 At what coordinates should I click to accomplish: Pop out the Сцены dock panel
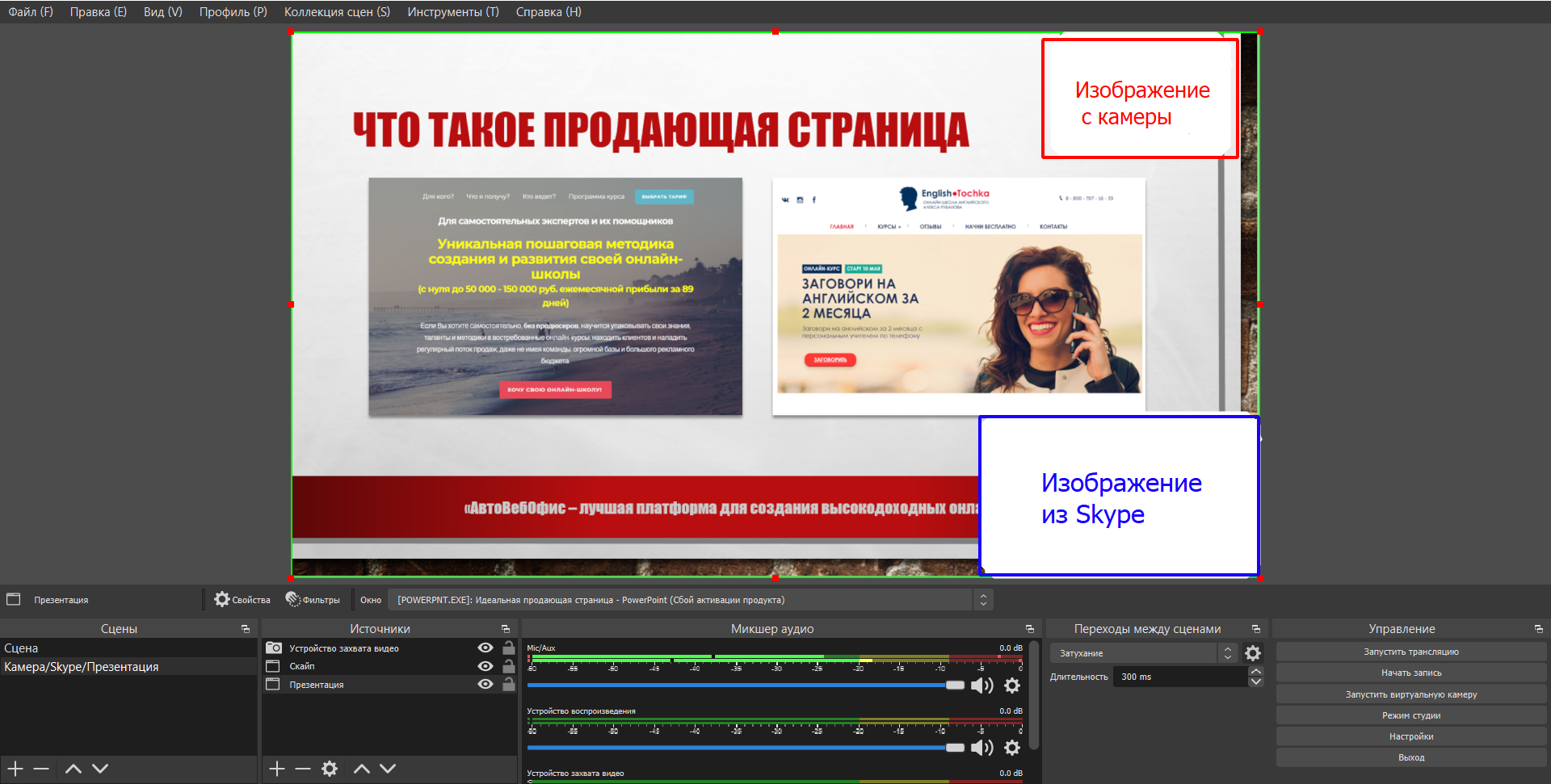click(x=246, y=629)
